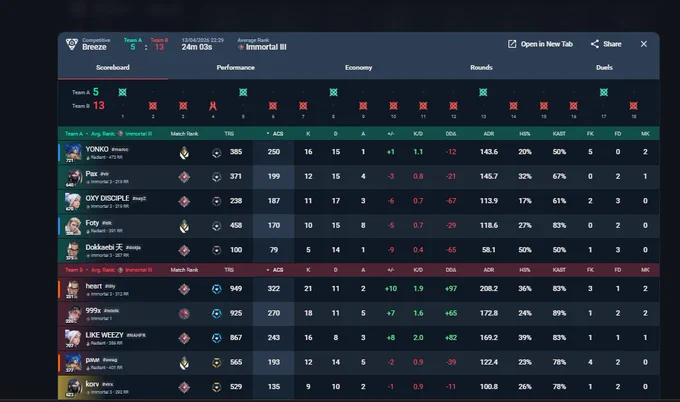Sort Team B by ACS column
680x402 pixels.
(275, 270)
